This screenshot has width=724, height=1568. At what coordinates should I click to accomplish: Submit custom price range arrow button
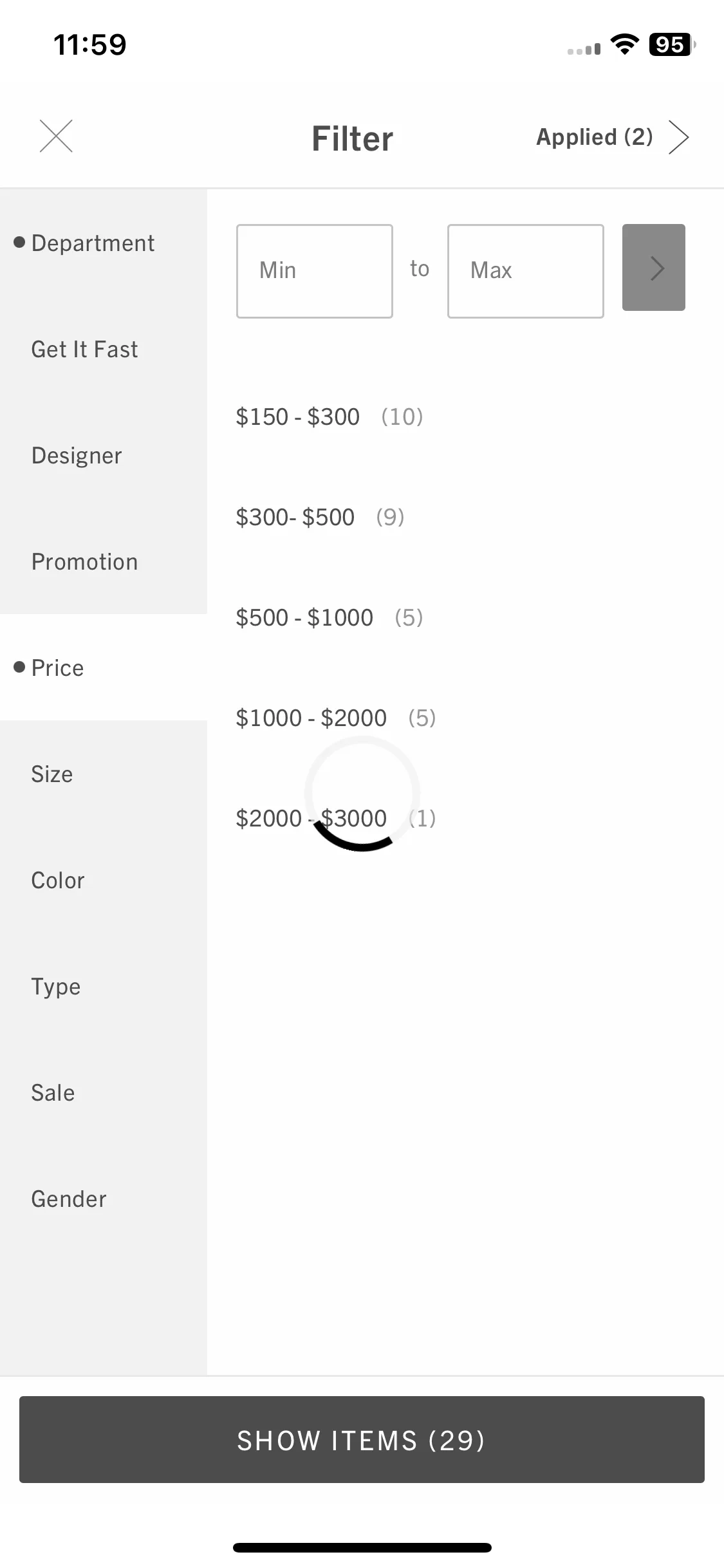click(x=653, y=268)
